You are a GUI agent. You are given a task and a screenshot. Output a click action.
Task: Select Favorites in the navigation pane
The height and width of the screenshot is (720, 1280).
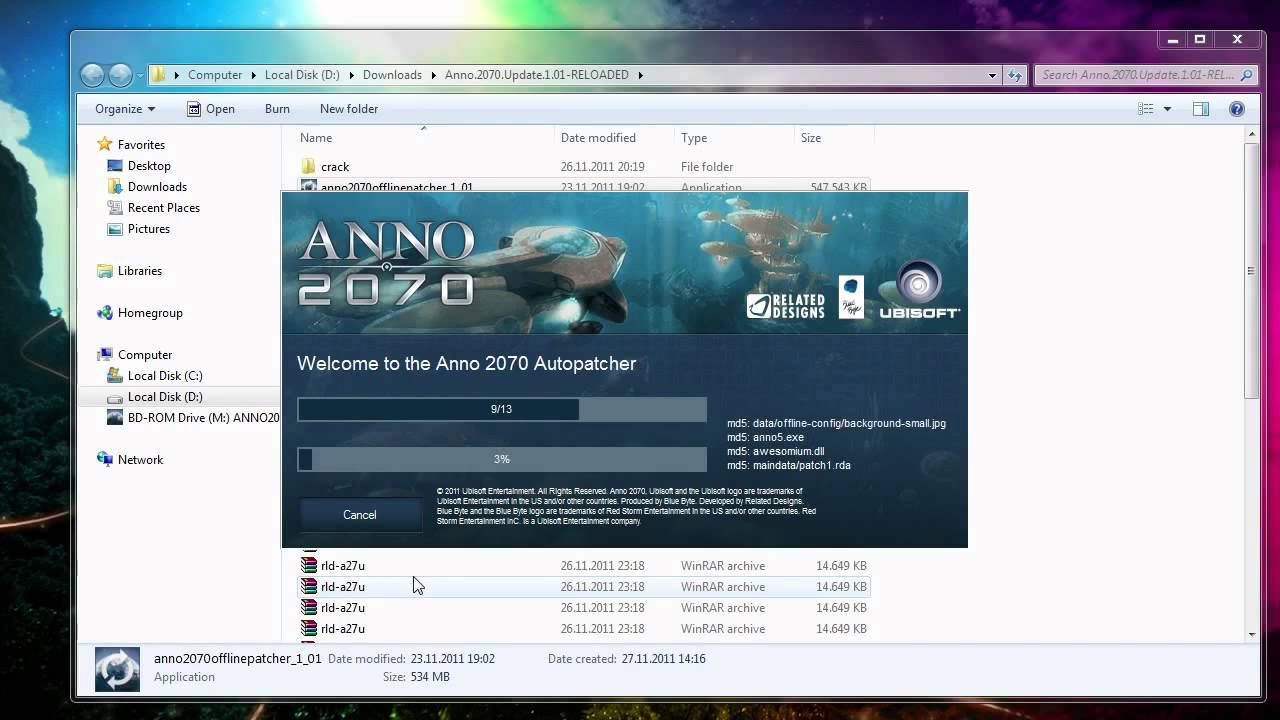point(141,145)
